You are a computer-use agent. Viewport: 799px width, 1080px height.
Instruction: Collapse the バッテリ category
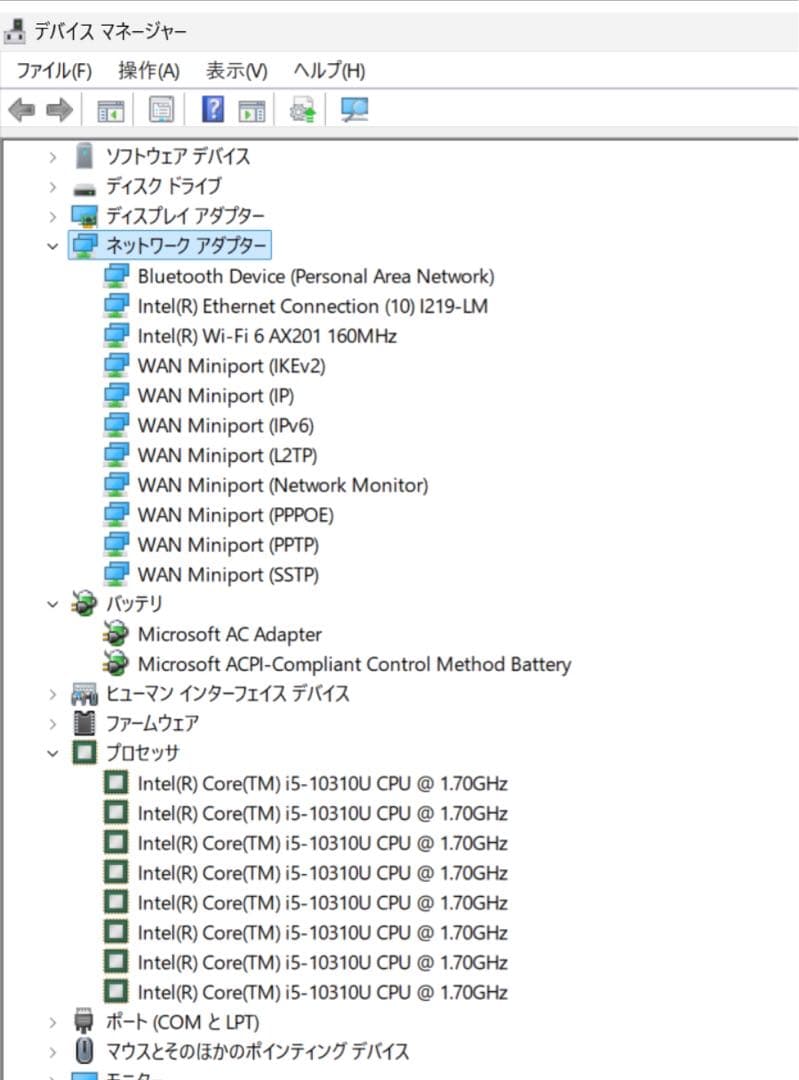click(x=53, y=604)
